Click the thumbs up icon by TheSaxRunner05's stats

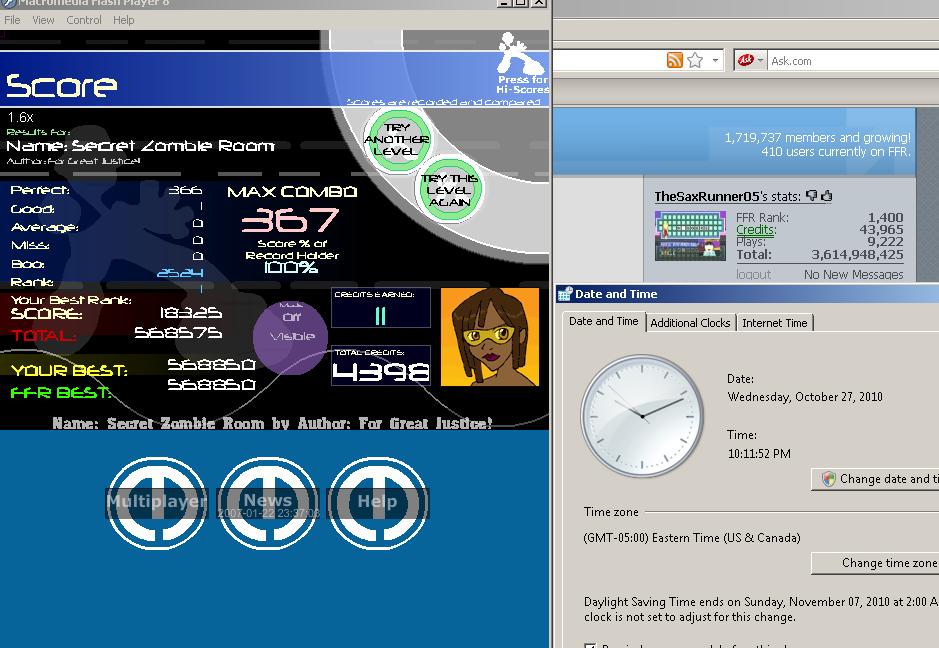click(x=826, y=195)
